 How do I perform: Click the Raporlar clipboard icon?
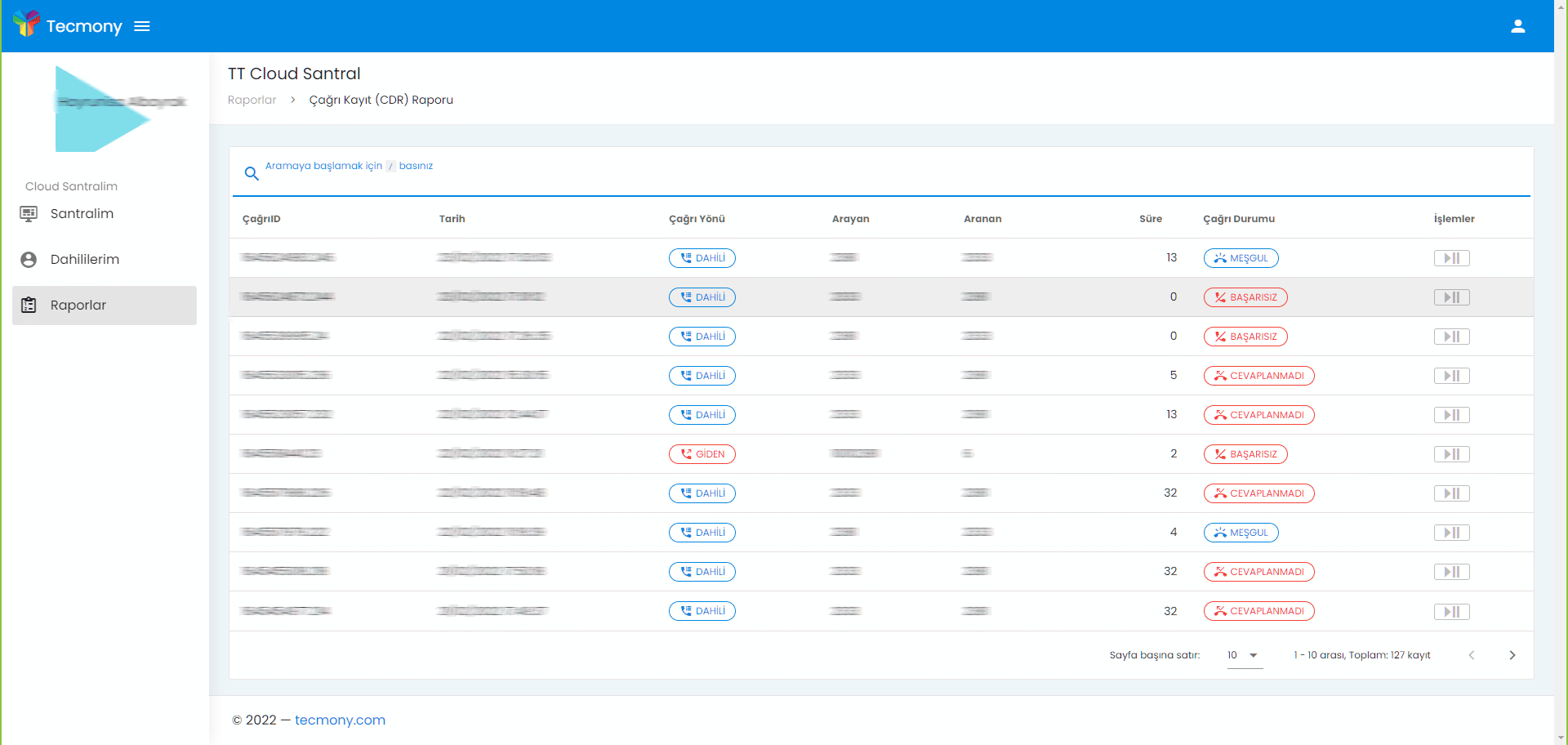coord(29,305)
